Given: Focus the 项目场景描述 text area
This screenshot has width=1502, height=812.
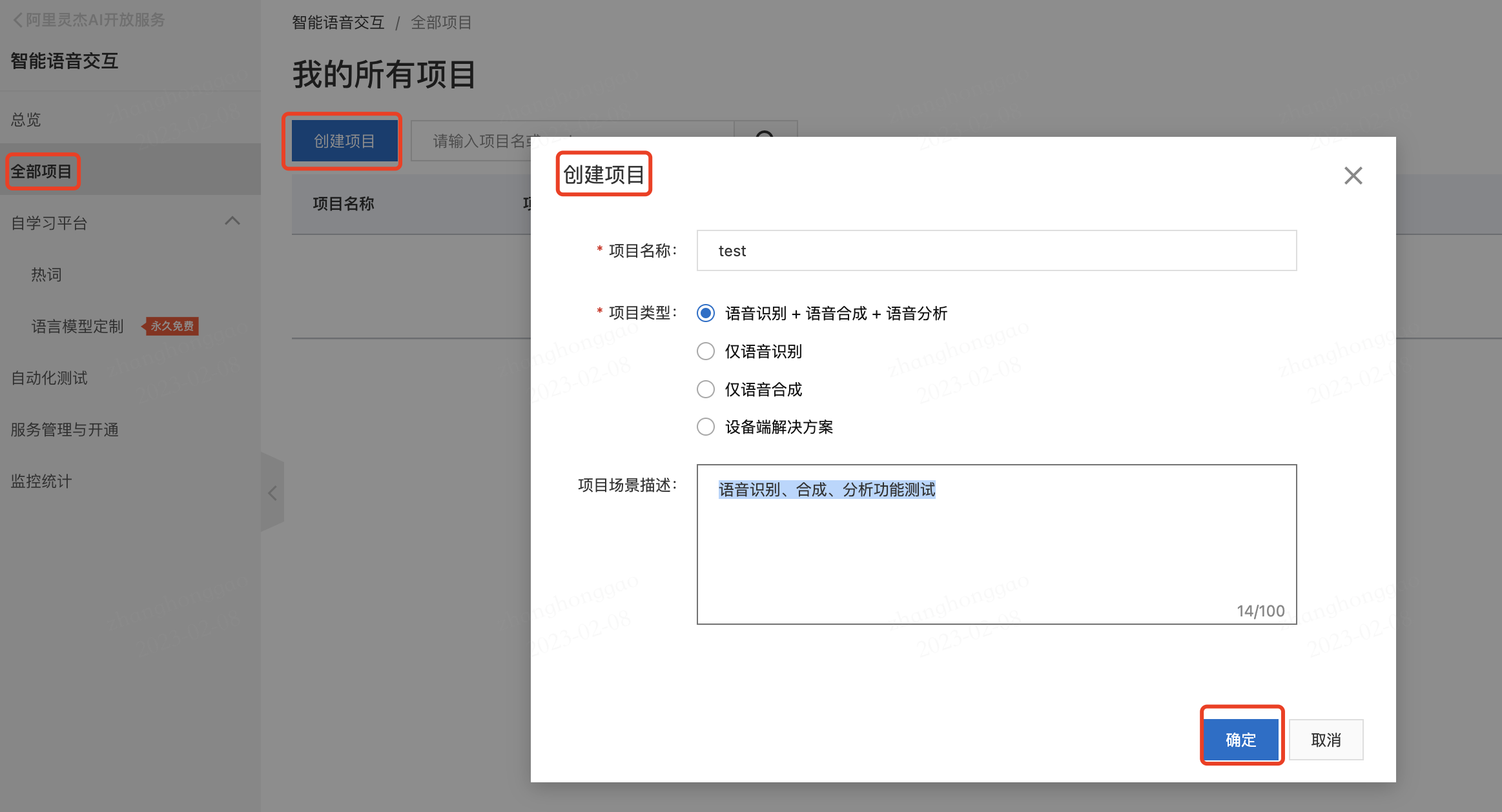Looking at the screenshot, I should [996, 555].
